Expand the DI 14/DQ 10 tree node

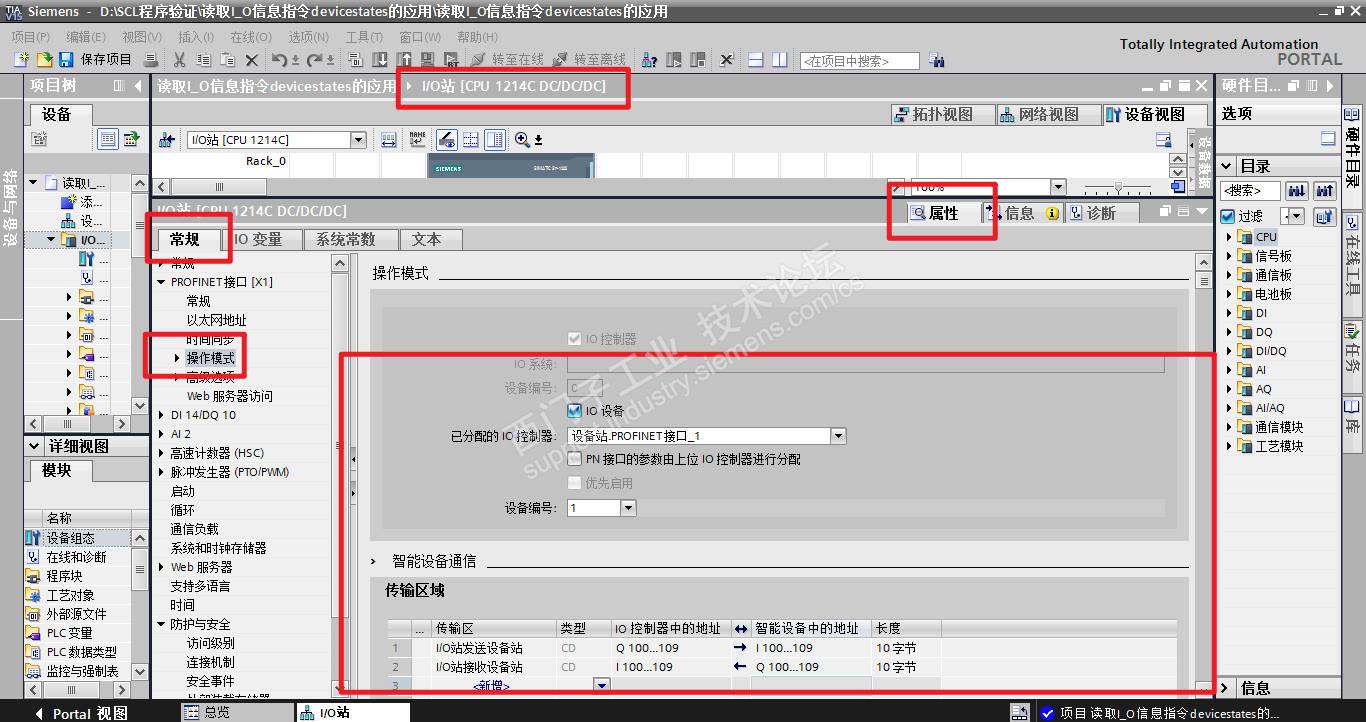pos(162,415)
